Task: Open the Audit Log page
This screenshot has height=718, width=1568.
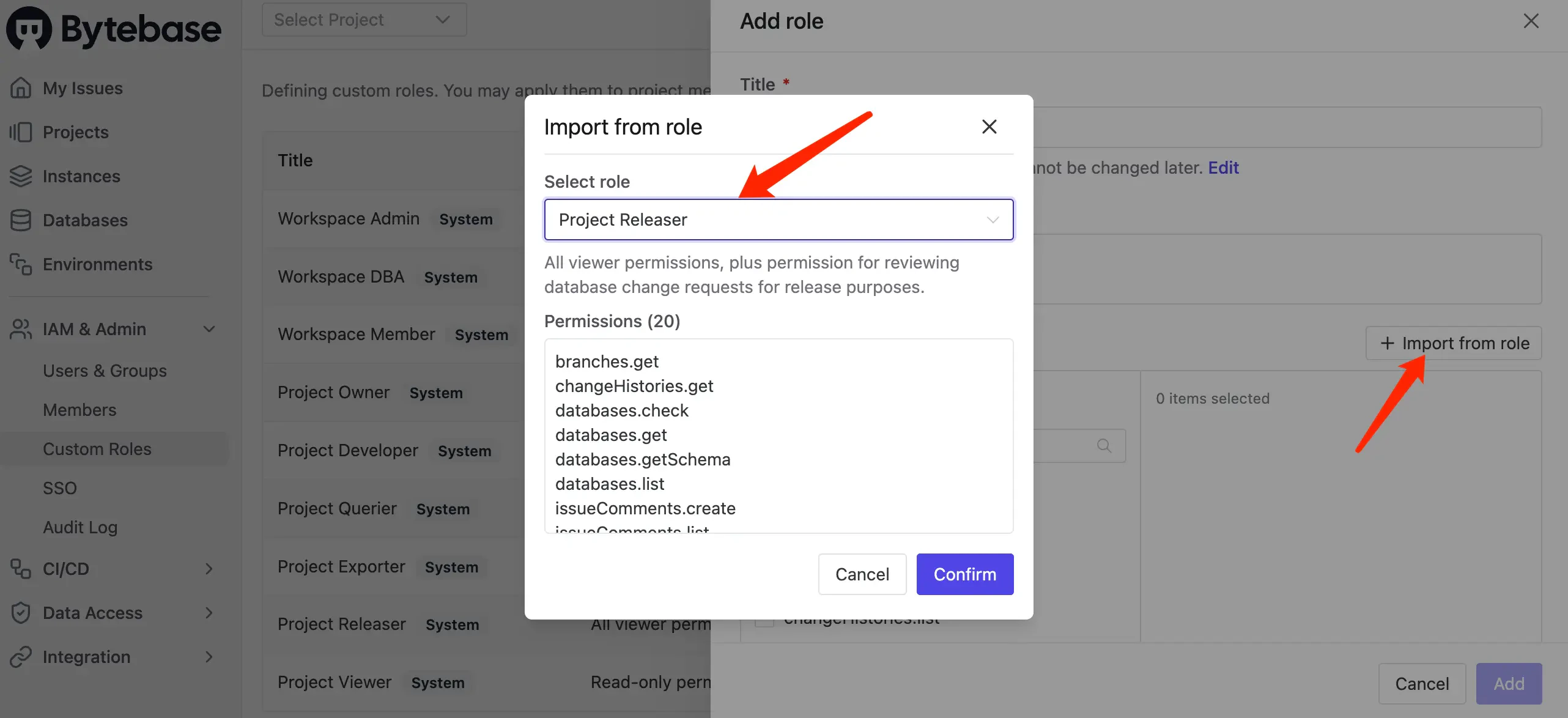Action: pos(80,527)
